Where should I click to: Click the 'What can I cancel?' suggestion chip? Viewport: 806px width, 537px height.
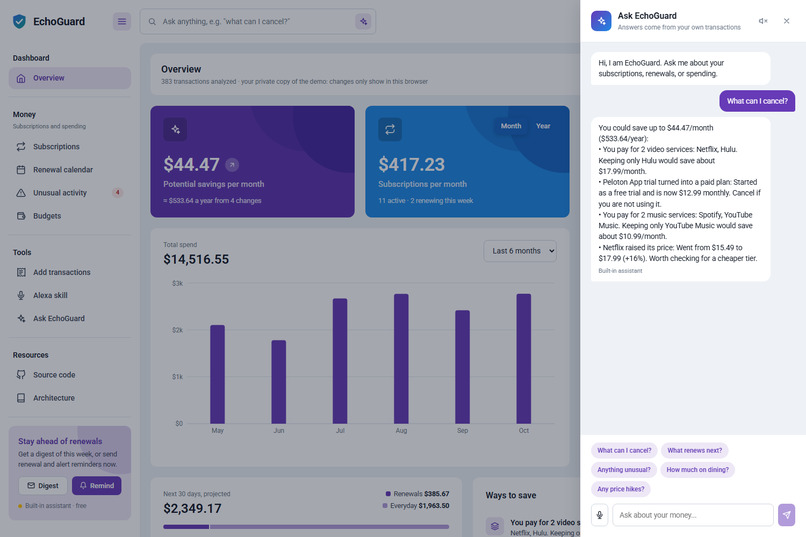pos(624,451)
